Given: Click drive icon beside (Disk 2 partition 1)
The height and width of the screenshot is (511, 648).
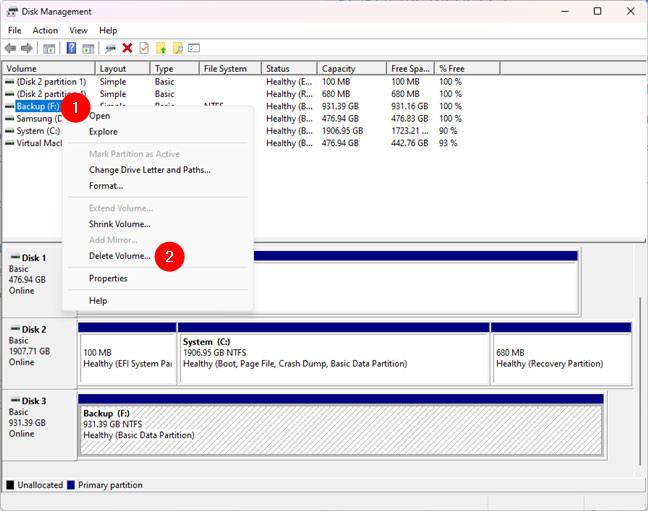Looking at the screenshot, I should click(x=10, y=82).
